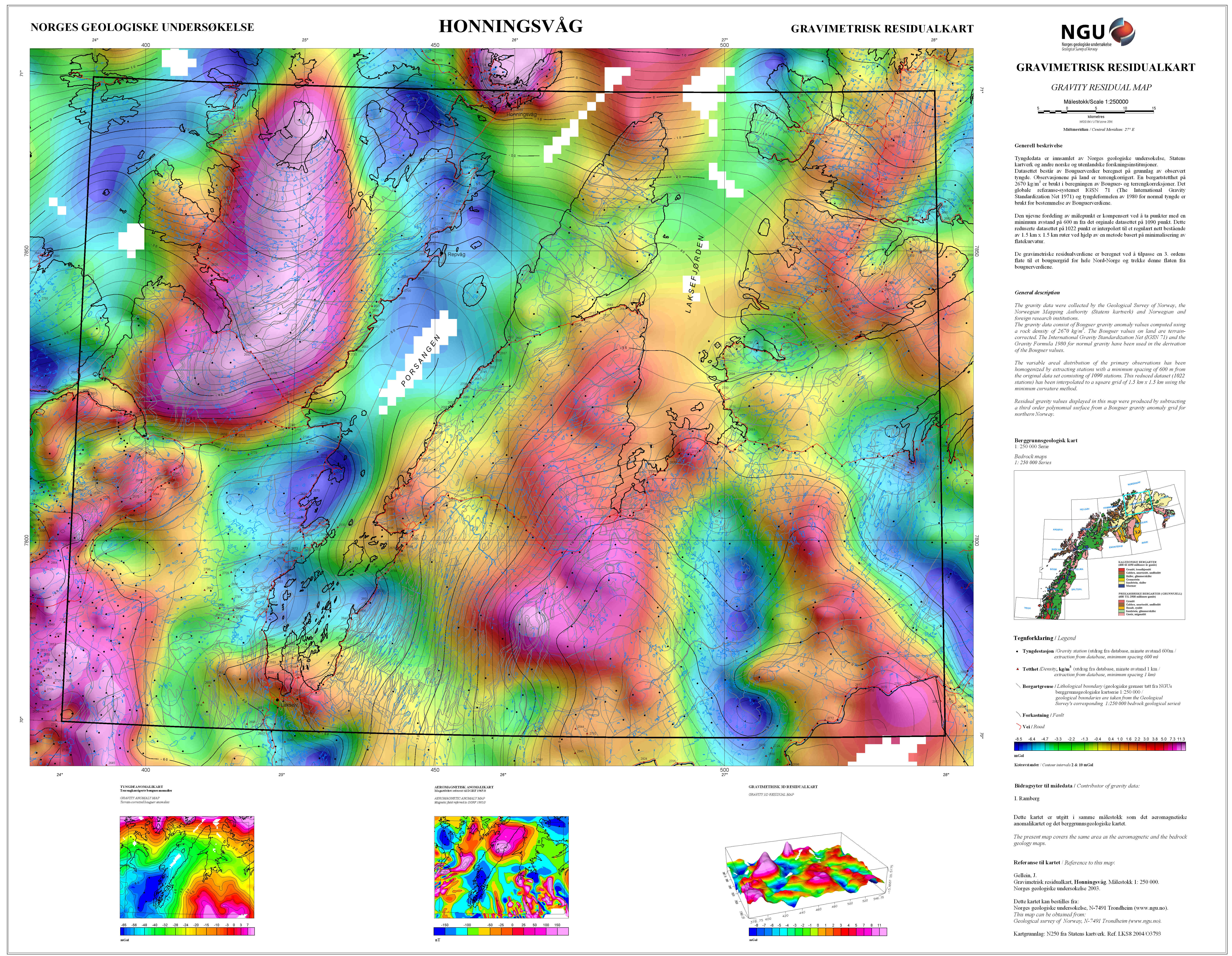Image resolution: width=1232 pixels, height=956 pixels.
Task: Click the nT color bar under the aeromagnetic map
Action: (x=501, y=931)
